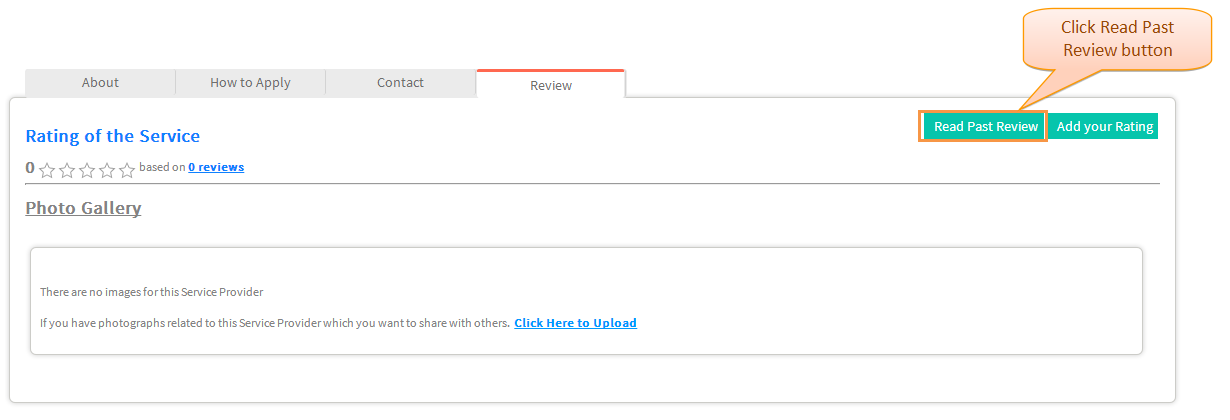The width and height of the screenshot is (1230, 420).
Task: Select the first rating star
Action: tap(47, 170)
